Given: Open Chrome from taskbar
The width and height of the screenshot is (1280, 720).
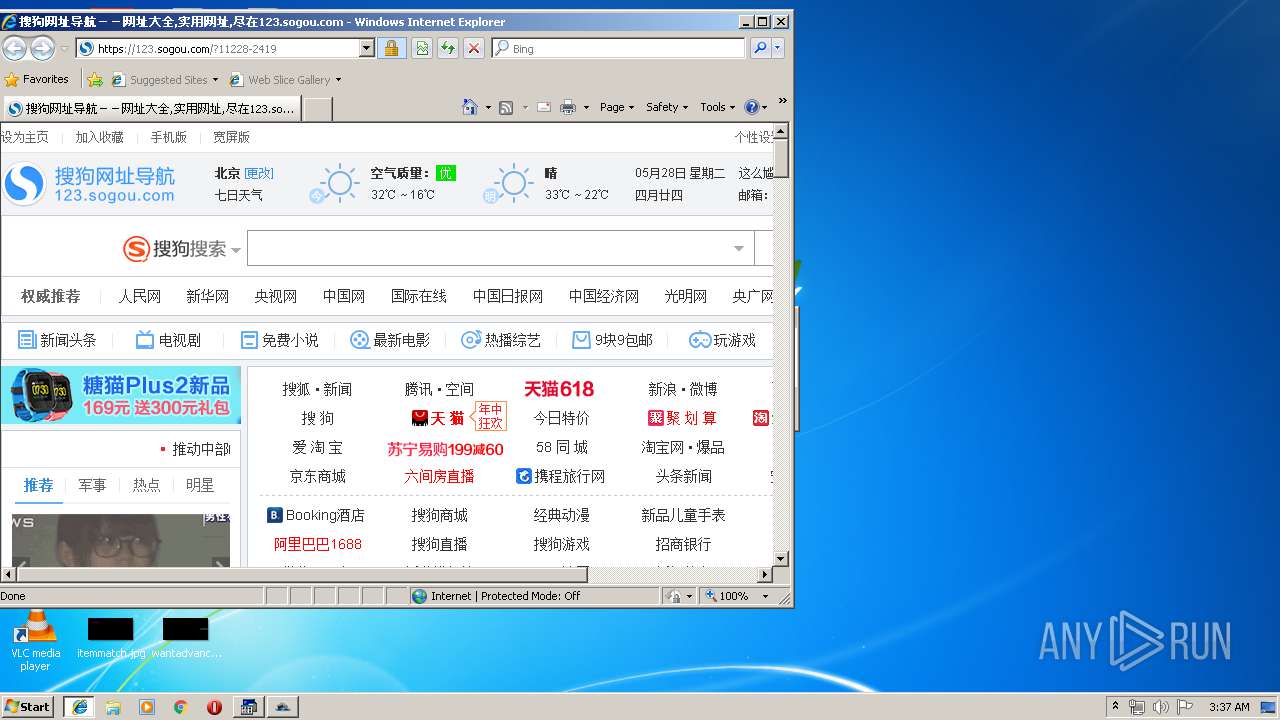Looking at the screenshot, I should (180, 707).
